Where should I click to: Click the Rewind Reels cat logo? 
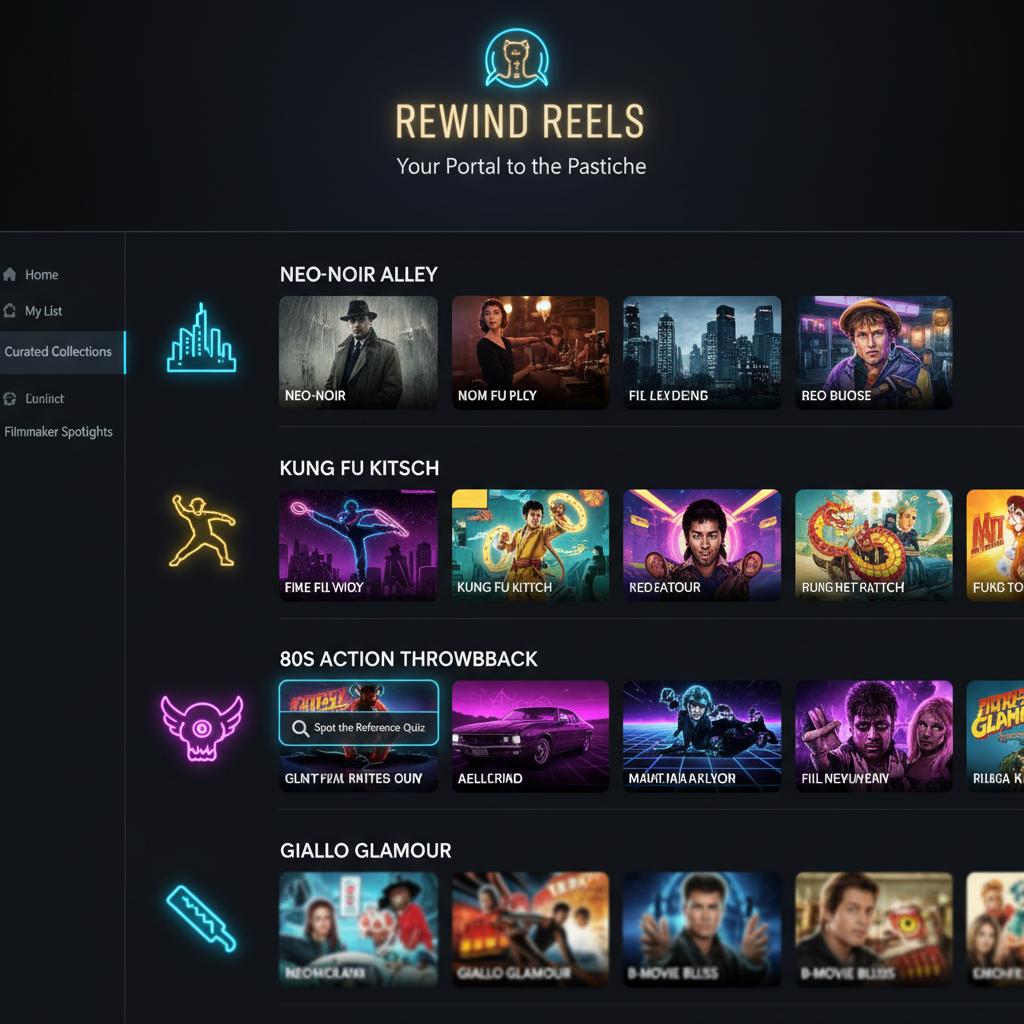(x=517, y=57)
